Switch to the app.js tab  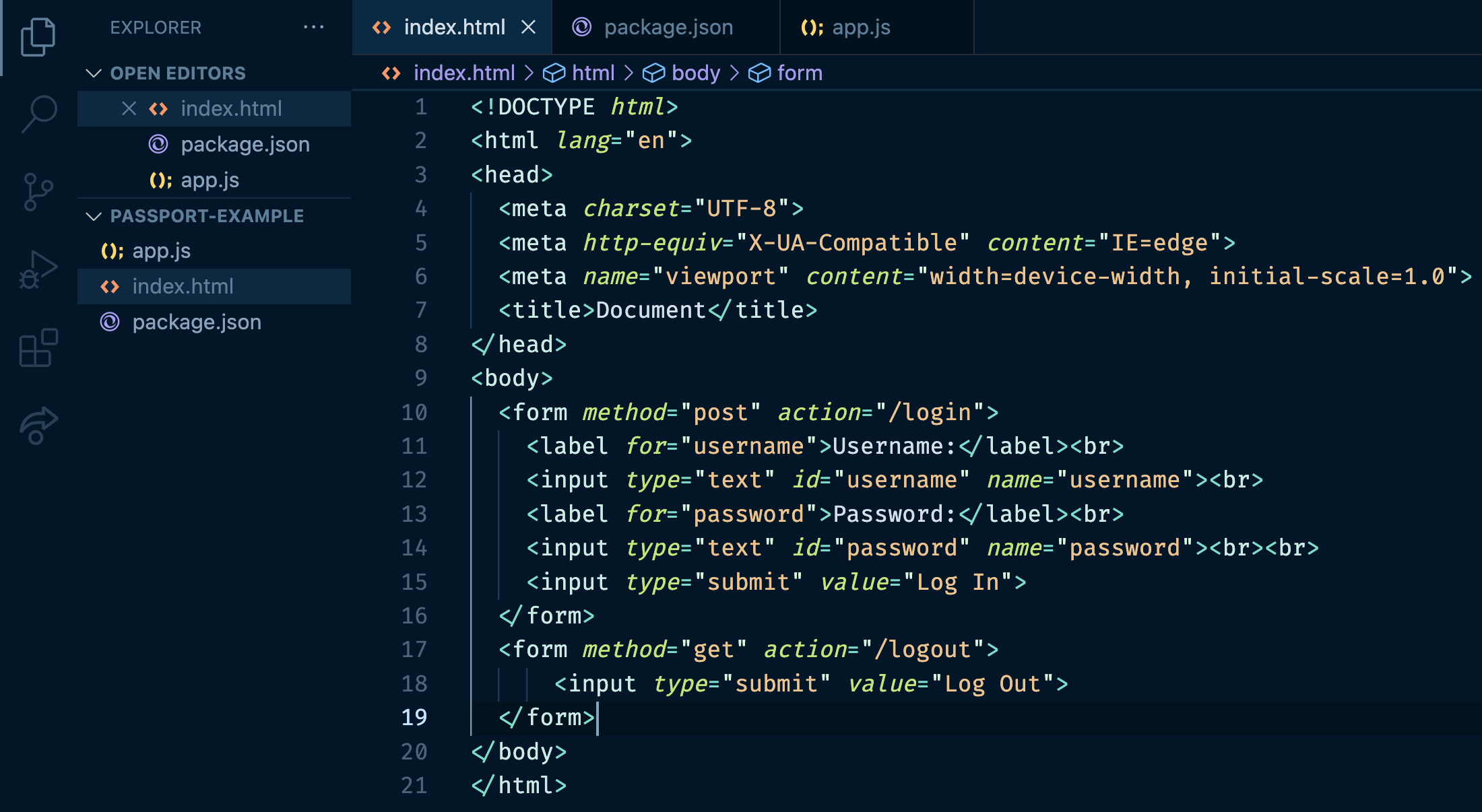(860, 28)
